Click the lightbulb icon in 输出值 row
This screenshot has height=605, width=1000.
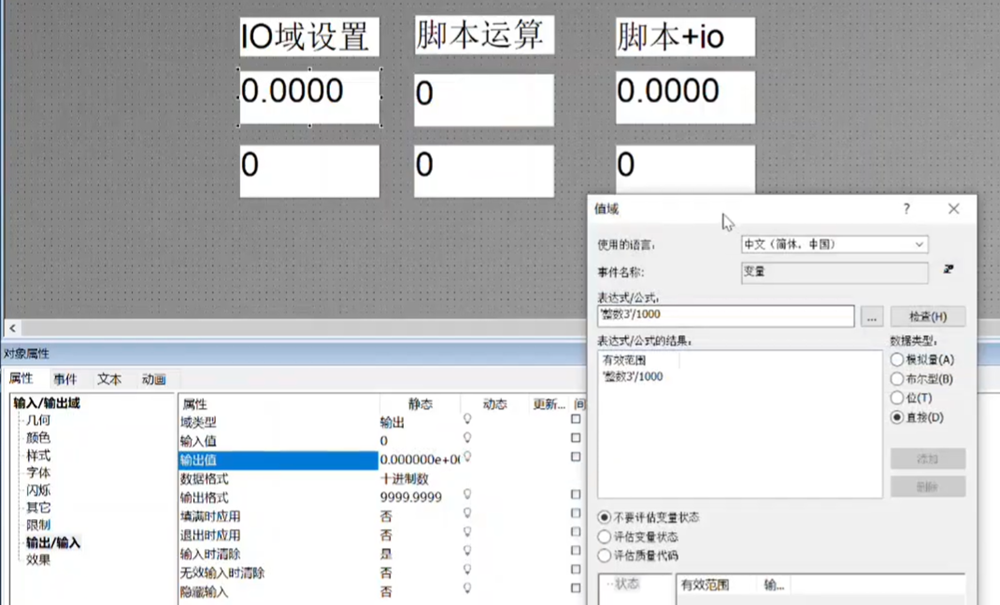466,457
